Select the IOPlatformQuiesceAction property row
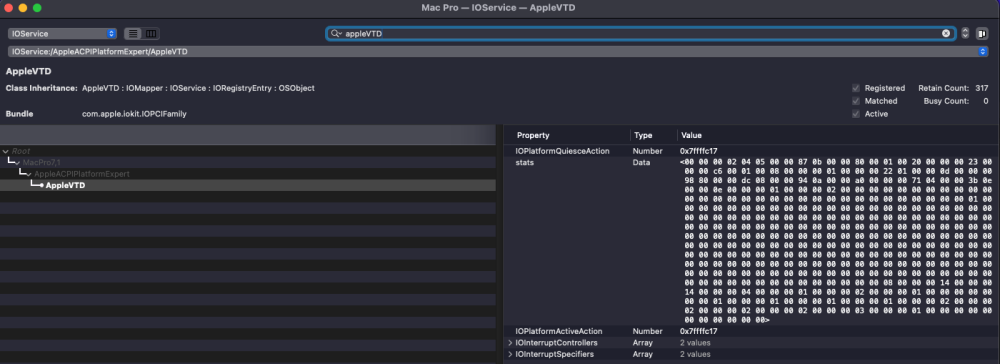This screenshot has width=1000, height=364. [x=752, y=151]
